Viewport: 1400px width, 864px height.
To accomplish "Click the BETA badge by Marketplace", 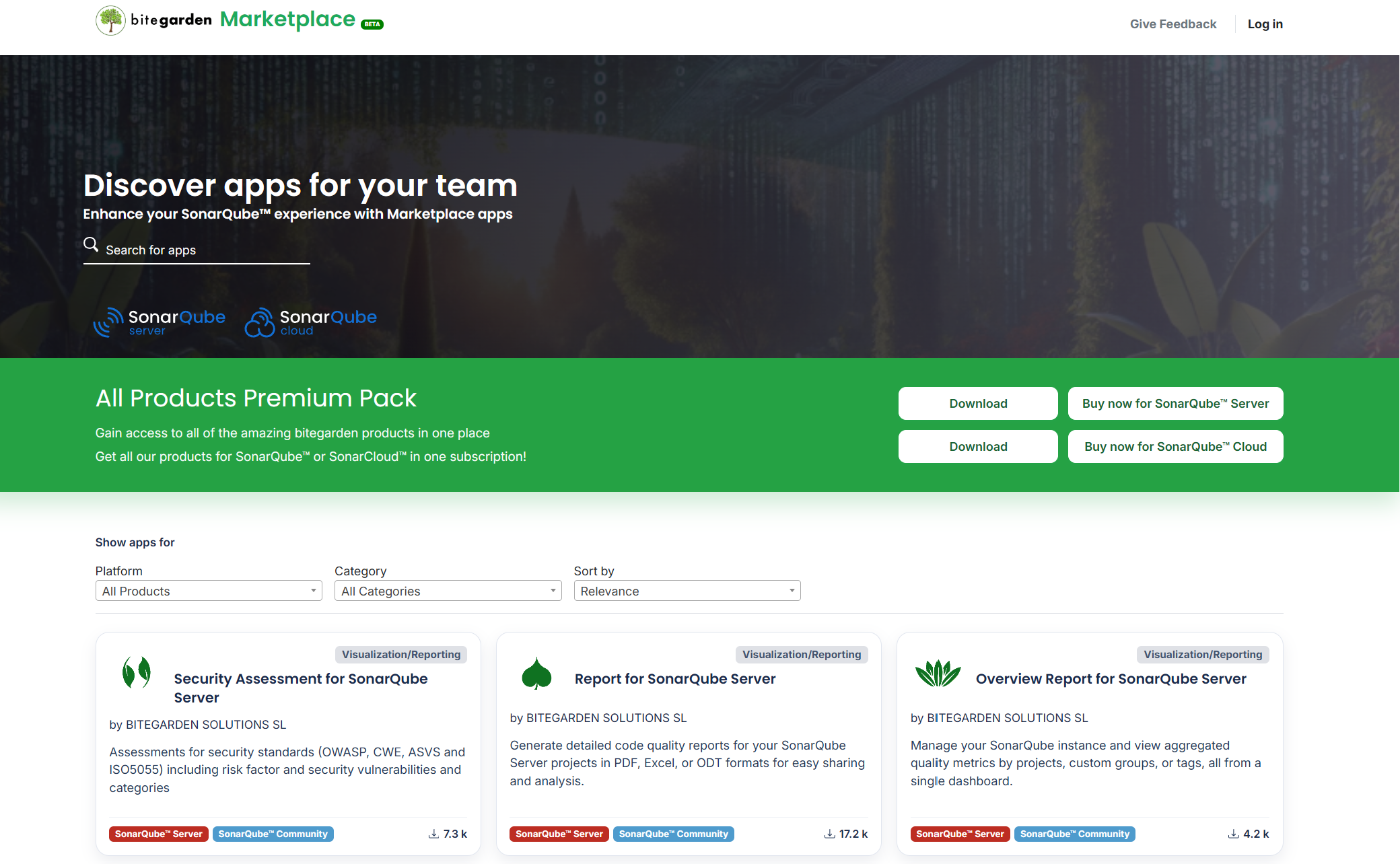I will (x=372, y=24).
